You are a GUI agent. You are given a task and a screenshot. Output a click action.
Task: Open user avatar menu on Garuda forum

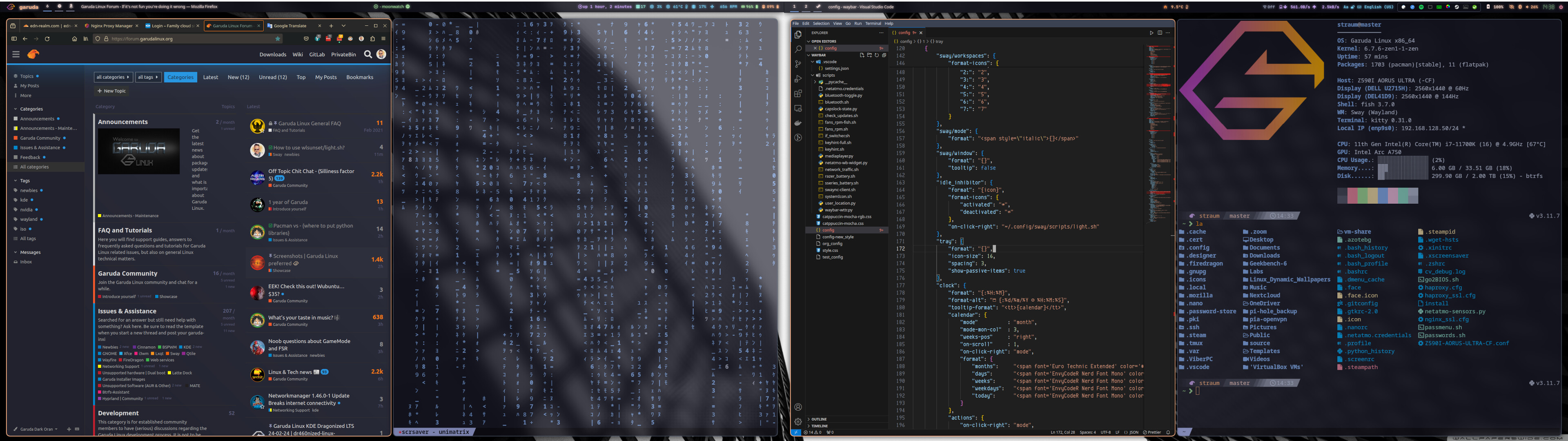point(381,54)
